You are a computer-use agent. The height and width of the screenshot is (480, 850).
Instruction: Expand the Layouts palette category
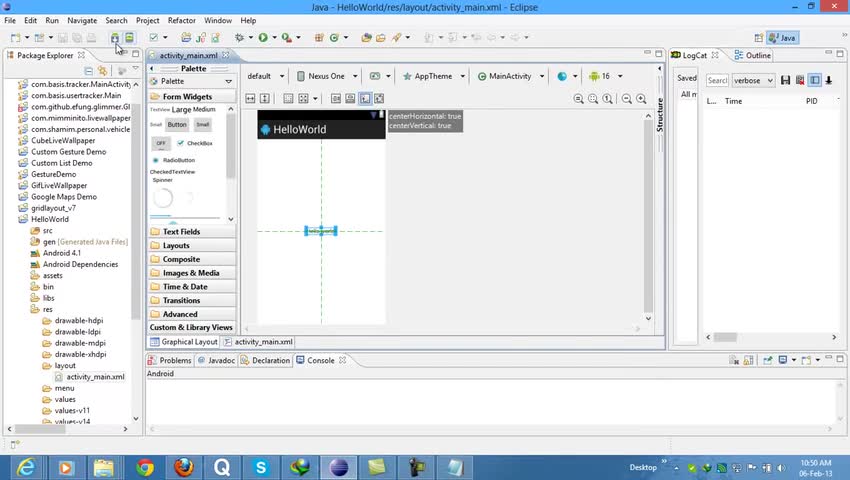tap(192, 245)
